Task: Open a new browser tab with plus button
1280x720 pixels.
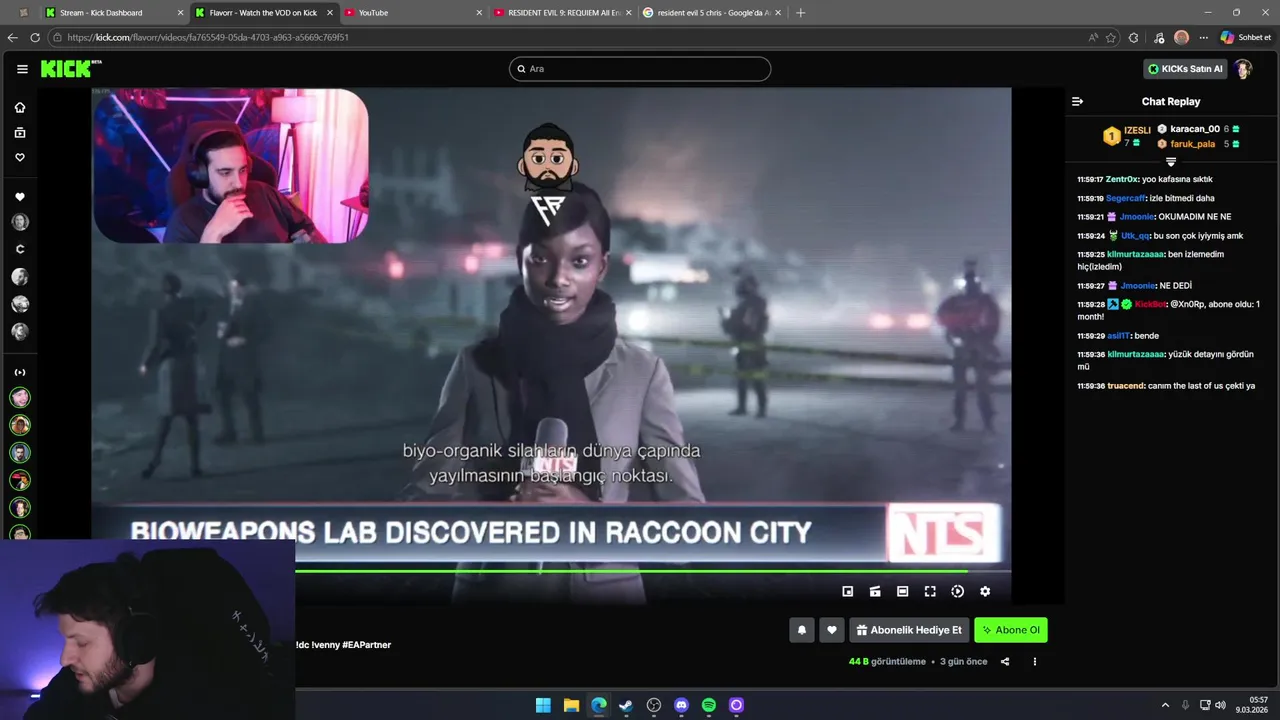Action: pos(800,13)
